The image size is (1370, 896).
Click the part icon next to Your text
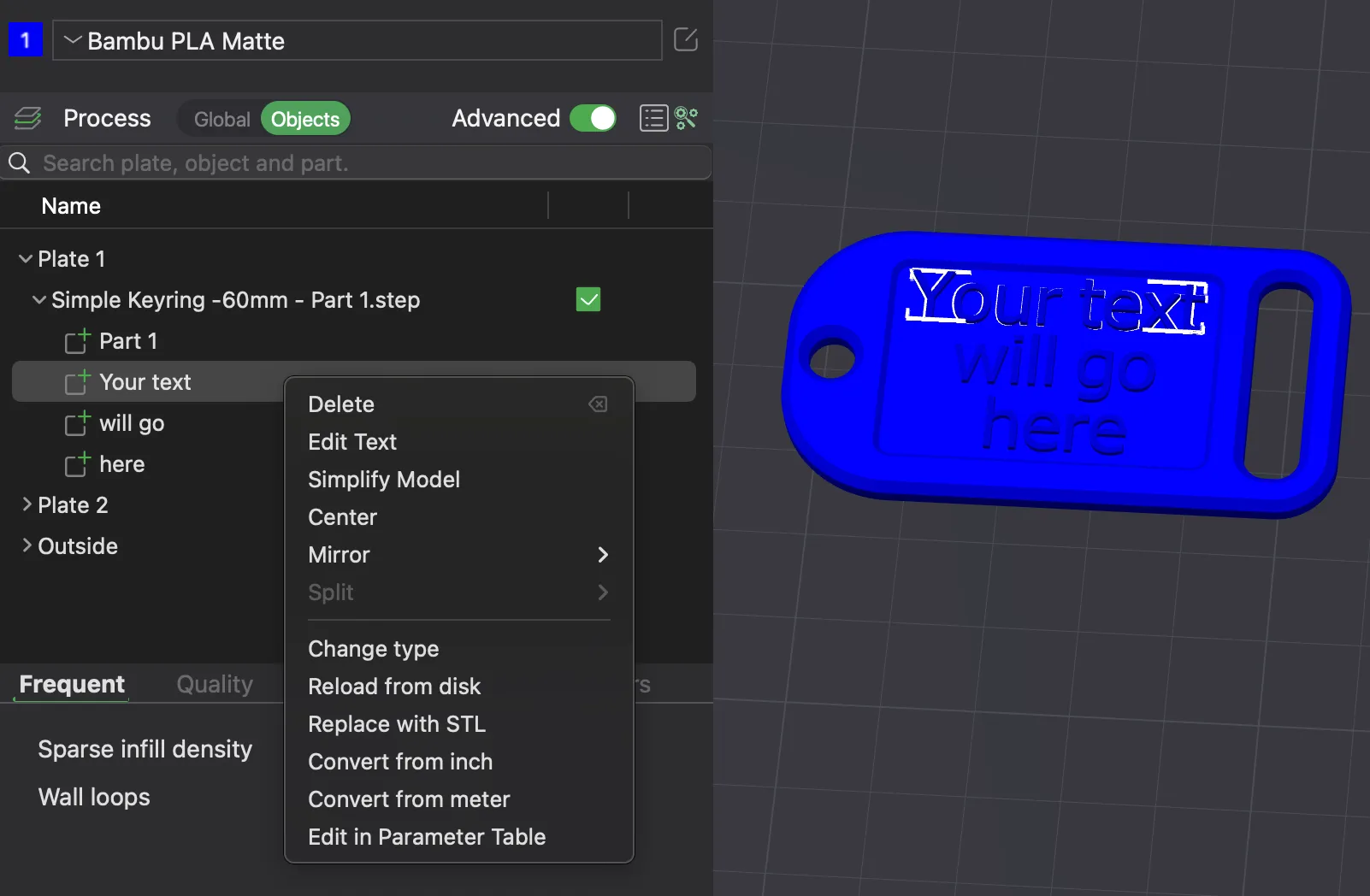tap(76, 382)
